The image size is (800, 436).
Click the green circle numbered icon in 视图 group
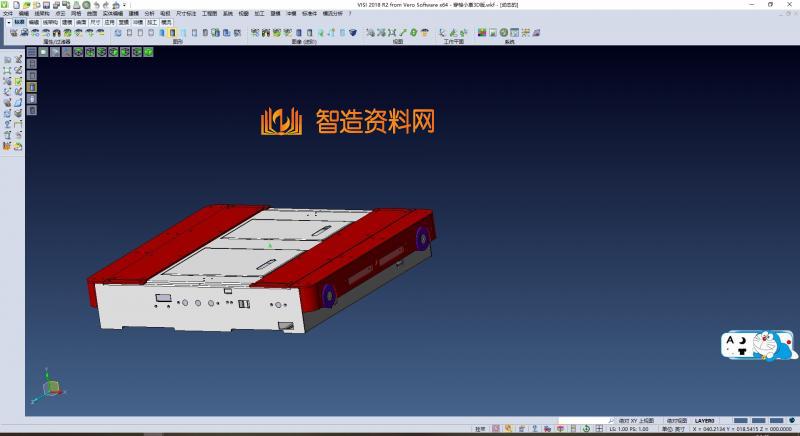tap(413, 33)
